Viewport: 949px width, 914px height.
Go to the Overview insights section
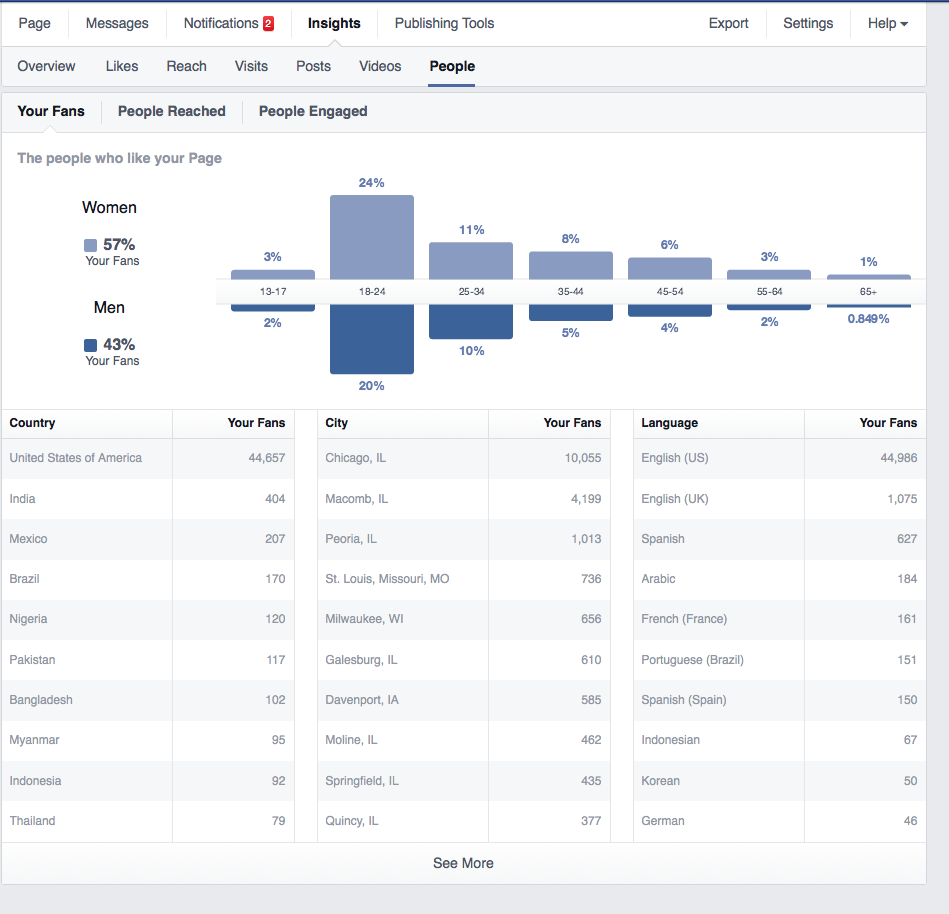pyautogui.click(x=46, y=66)
